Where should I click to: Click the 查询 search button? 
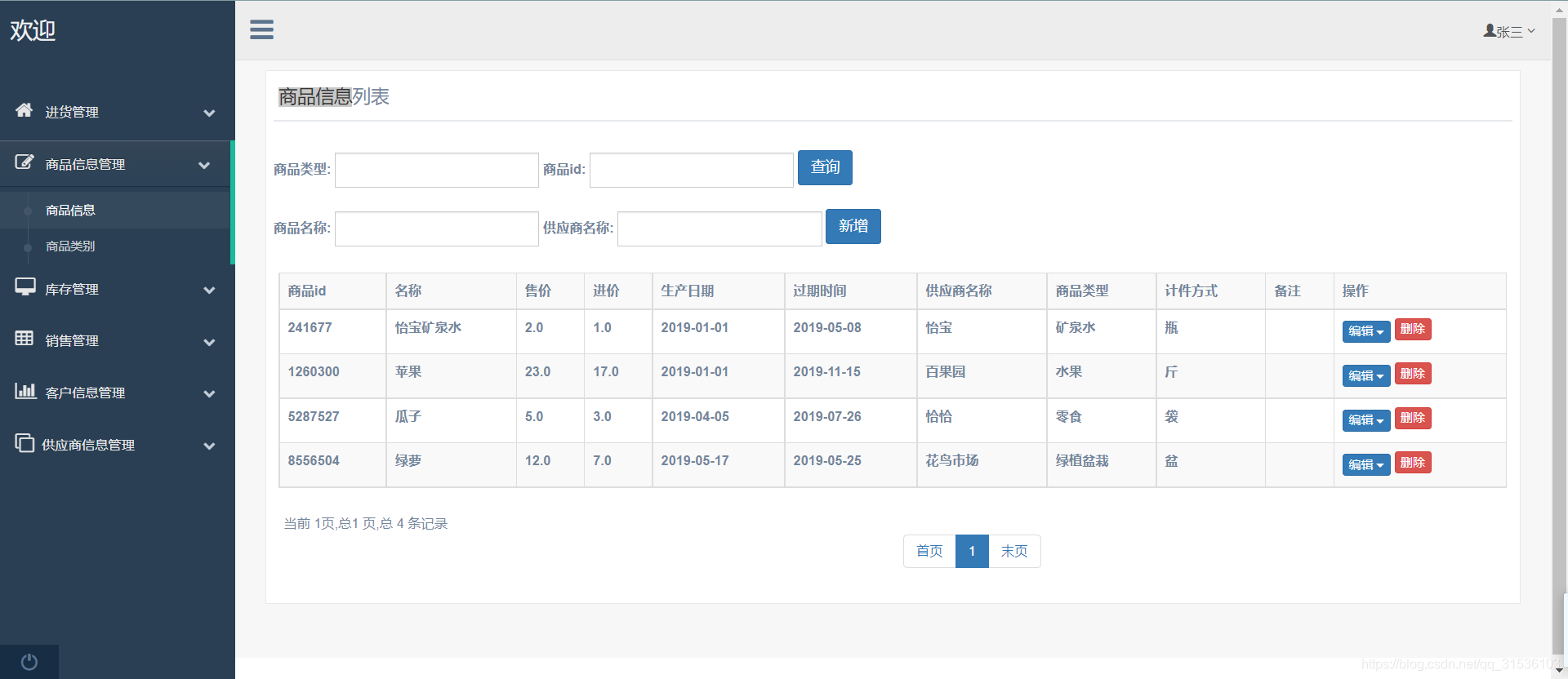[825, 167]
